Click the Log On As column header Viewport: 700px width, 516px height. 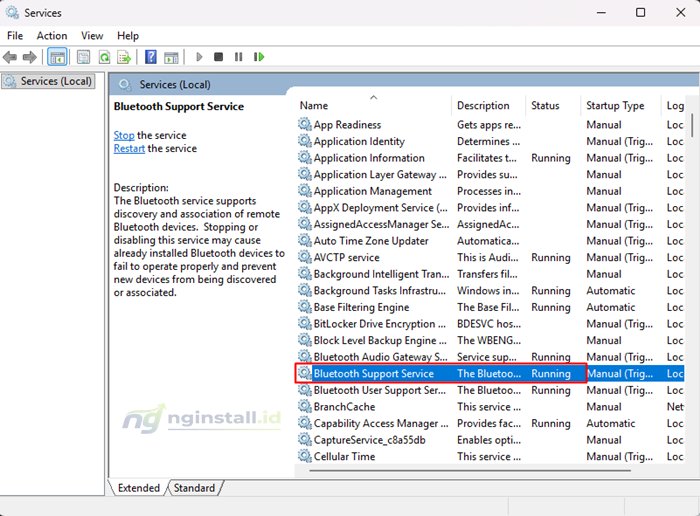675,105
